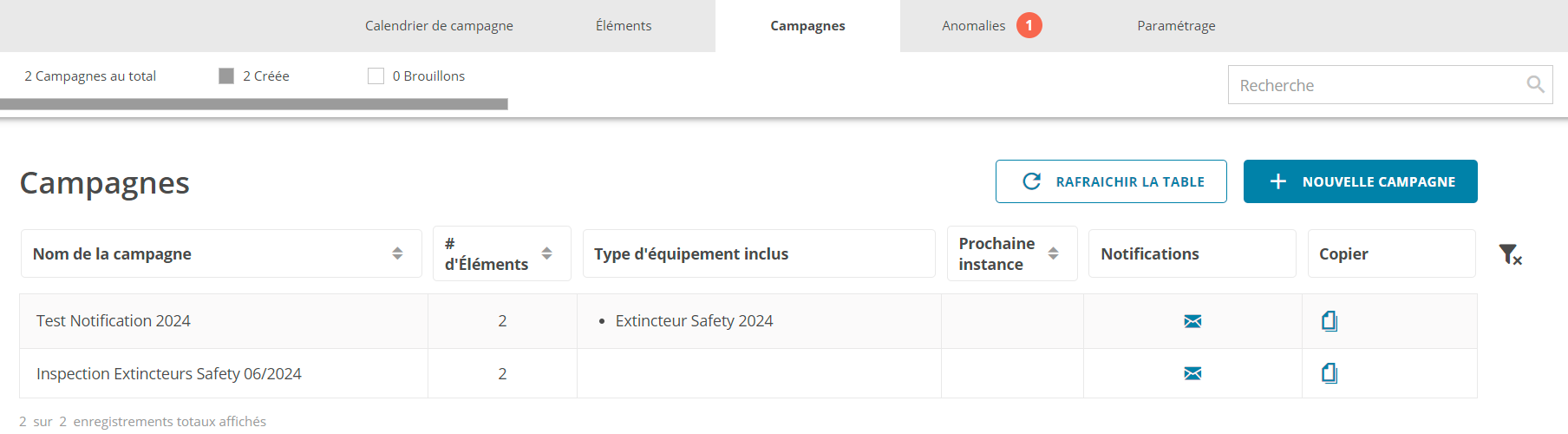Image resolution: width=1568 pixels, height=434 pixels.
Task: Click the Anomalies red badge counter
Action: (x=1029, y=25)
